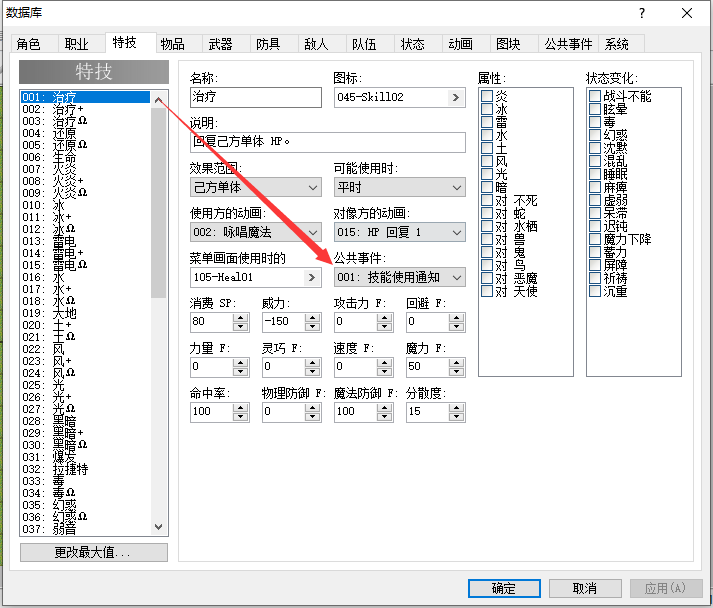Select skill 025: 光
The height and width of the screenshot is (608, 713).
tap(85, 385)
